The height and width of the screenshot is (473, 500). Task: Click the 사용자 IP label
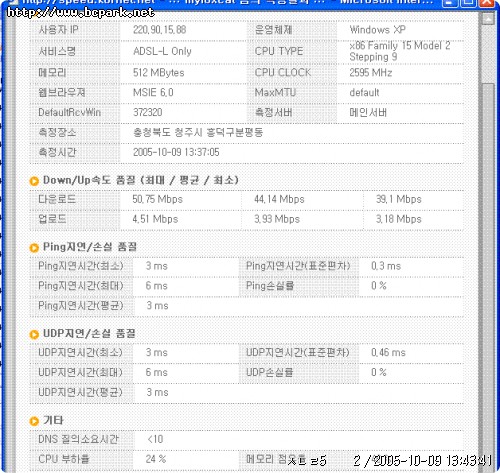(58, 30)
